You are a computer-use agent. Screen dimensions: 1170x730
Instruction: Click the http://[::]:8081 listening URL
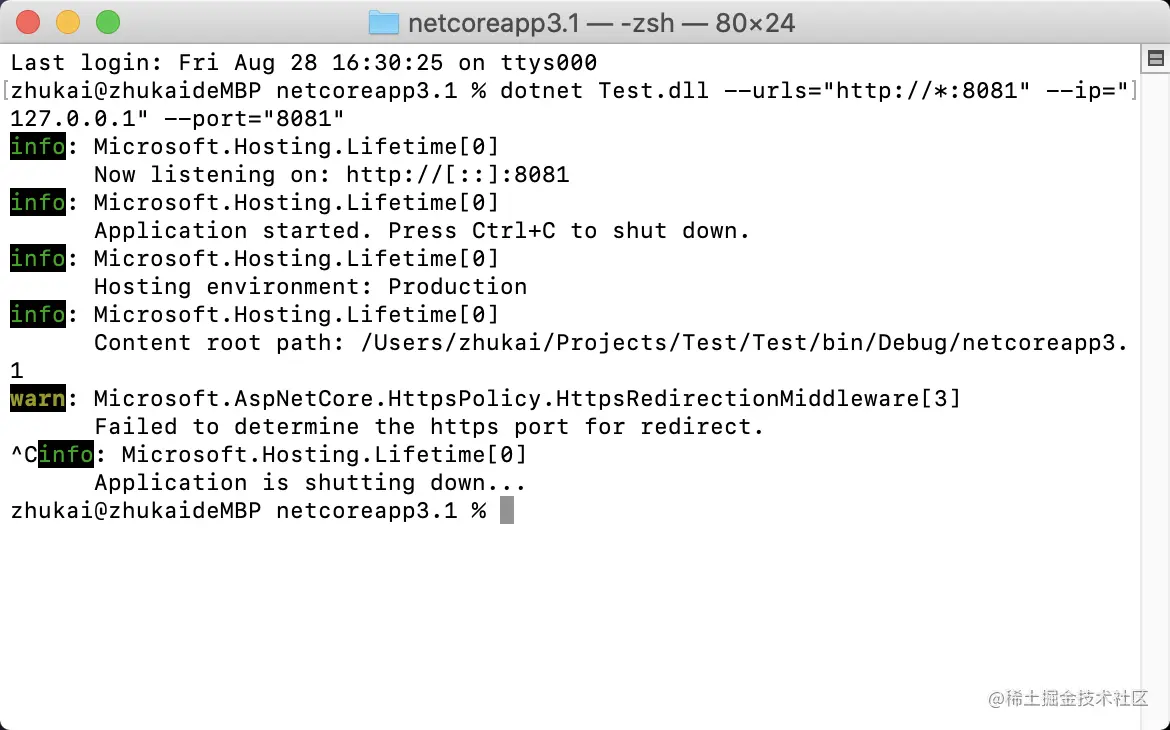click(457, 175)
